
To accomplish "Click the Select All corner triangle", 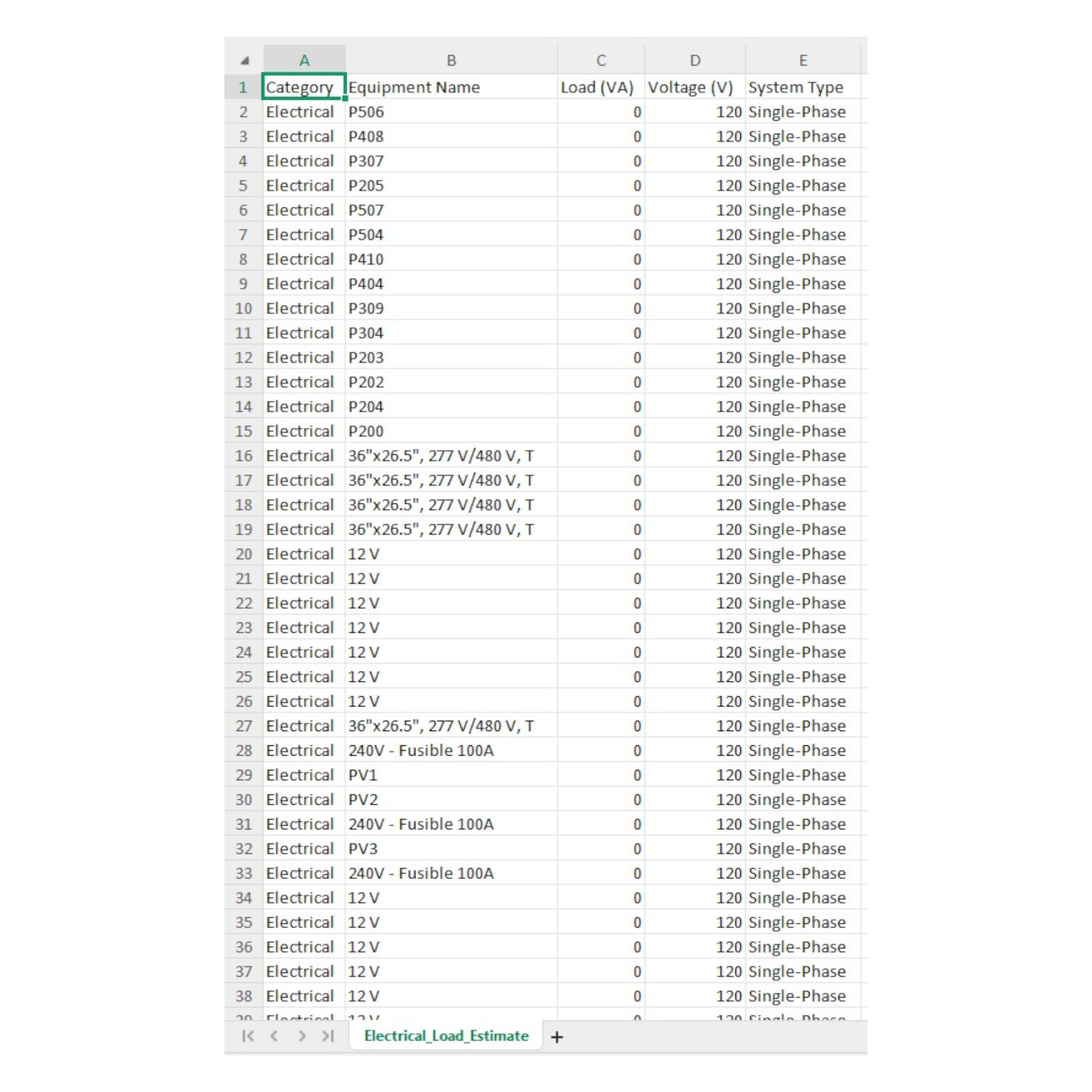I will click(x=245, y=60).
